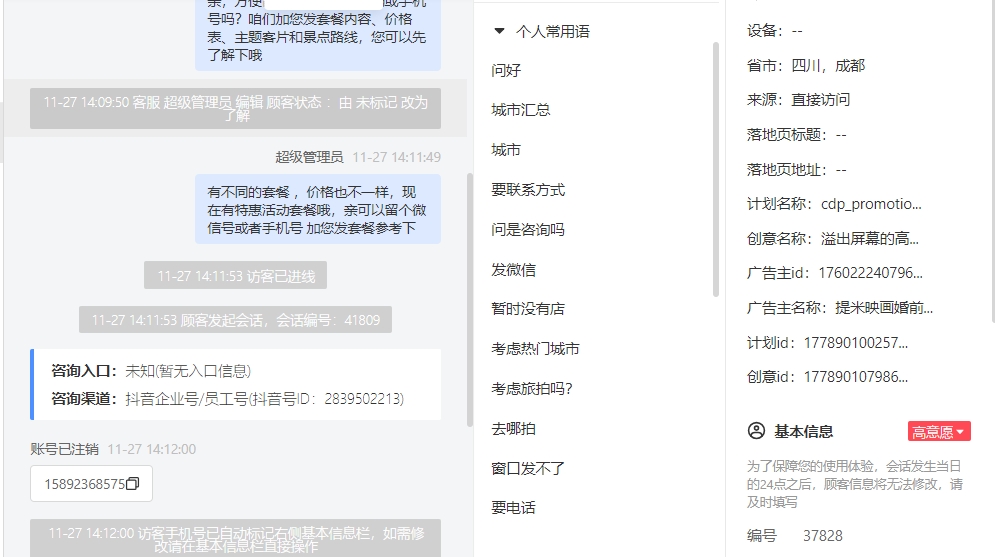Select the quick phrase 去哪拍
995x557 pixels.
point(513,429)
